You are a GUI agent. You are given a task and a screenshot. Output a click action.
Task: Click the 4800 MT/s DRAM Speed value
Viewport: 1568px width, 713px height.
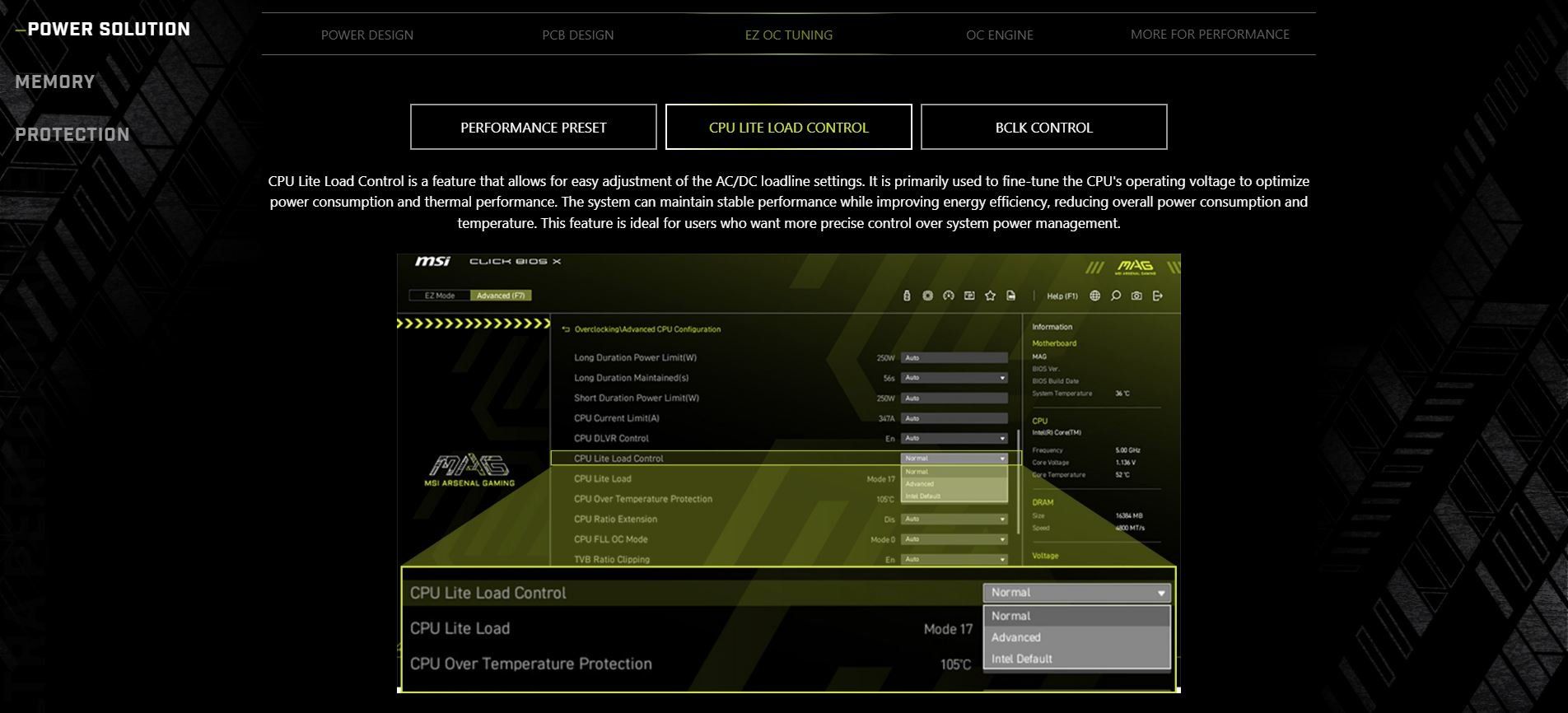tap(1130, 528)
